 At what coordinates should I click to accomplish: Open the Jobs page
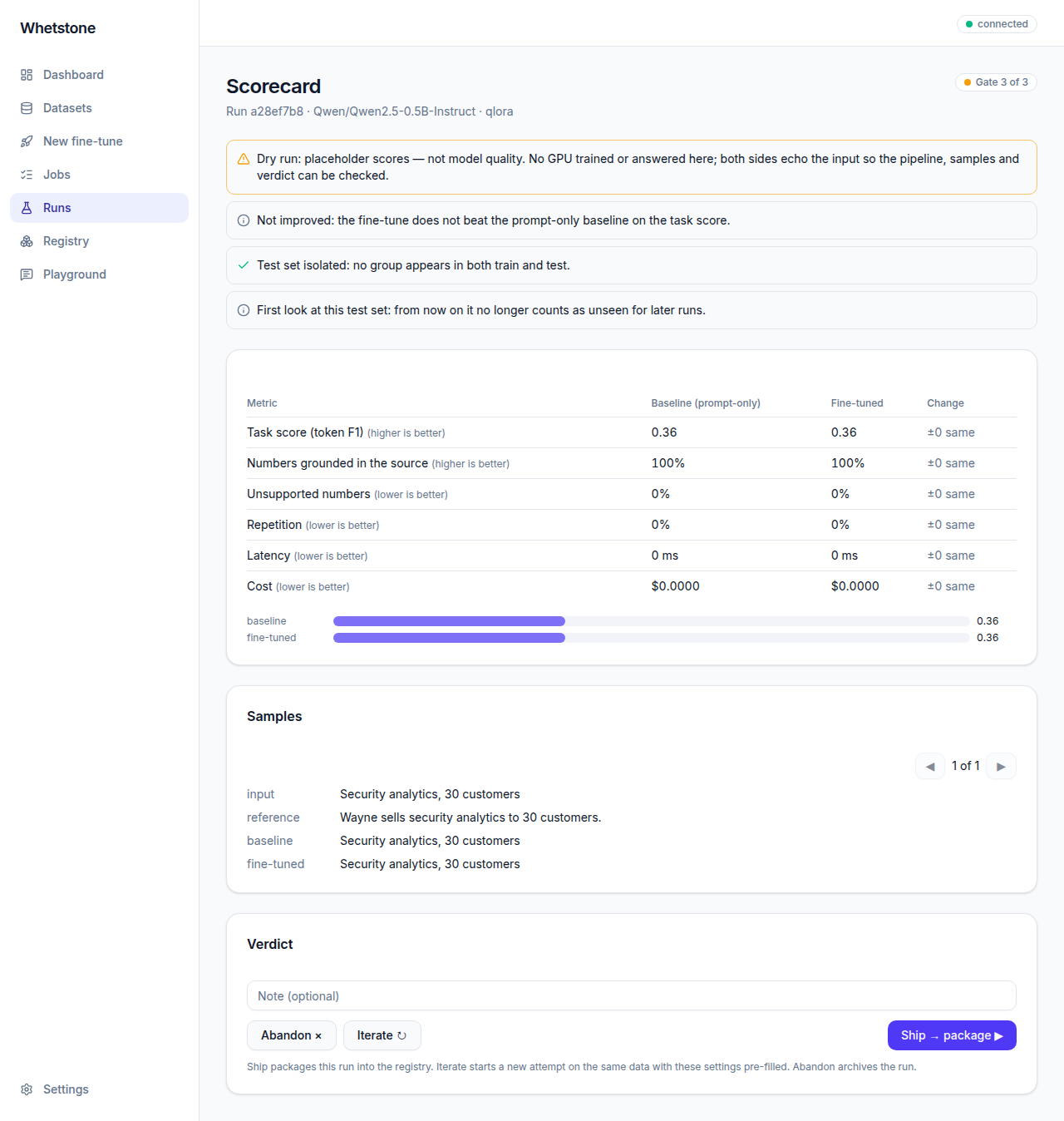[100, 175]
